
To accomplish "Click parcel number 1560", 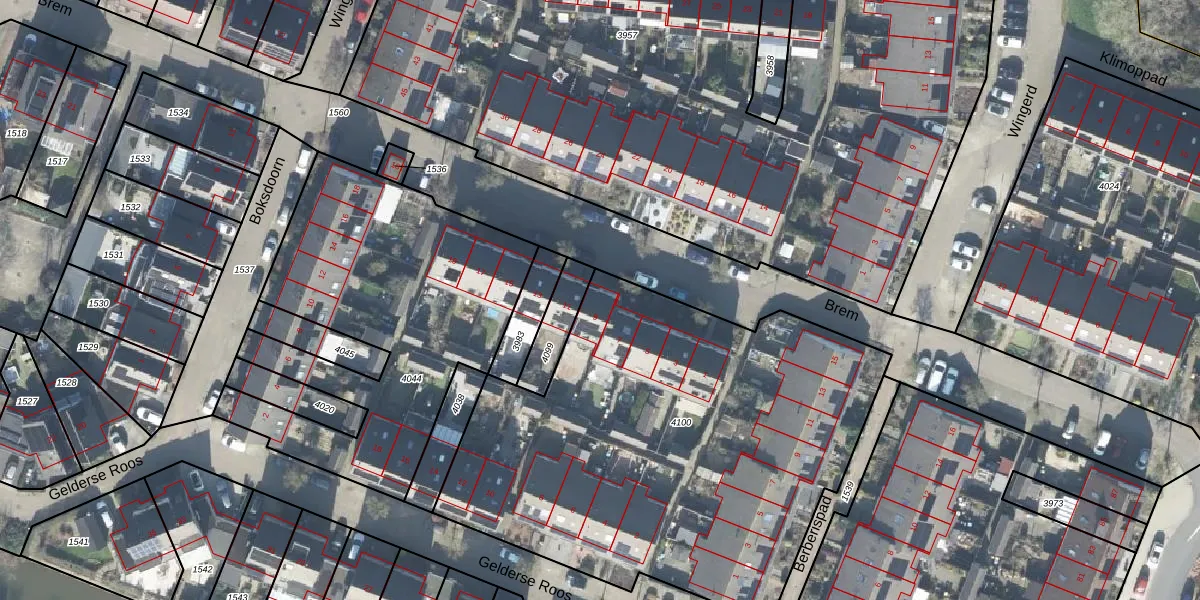I will click(339, 113).
